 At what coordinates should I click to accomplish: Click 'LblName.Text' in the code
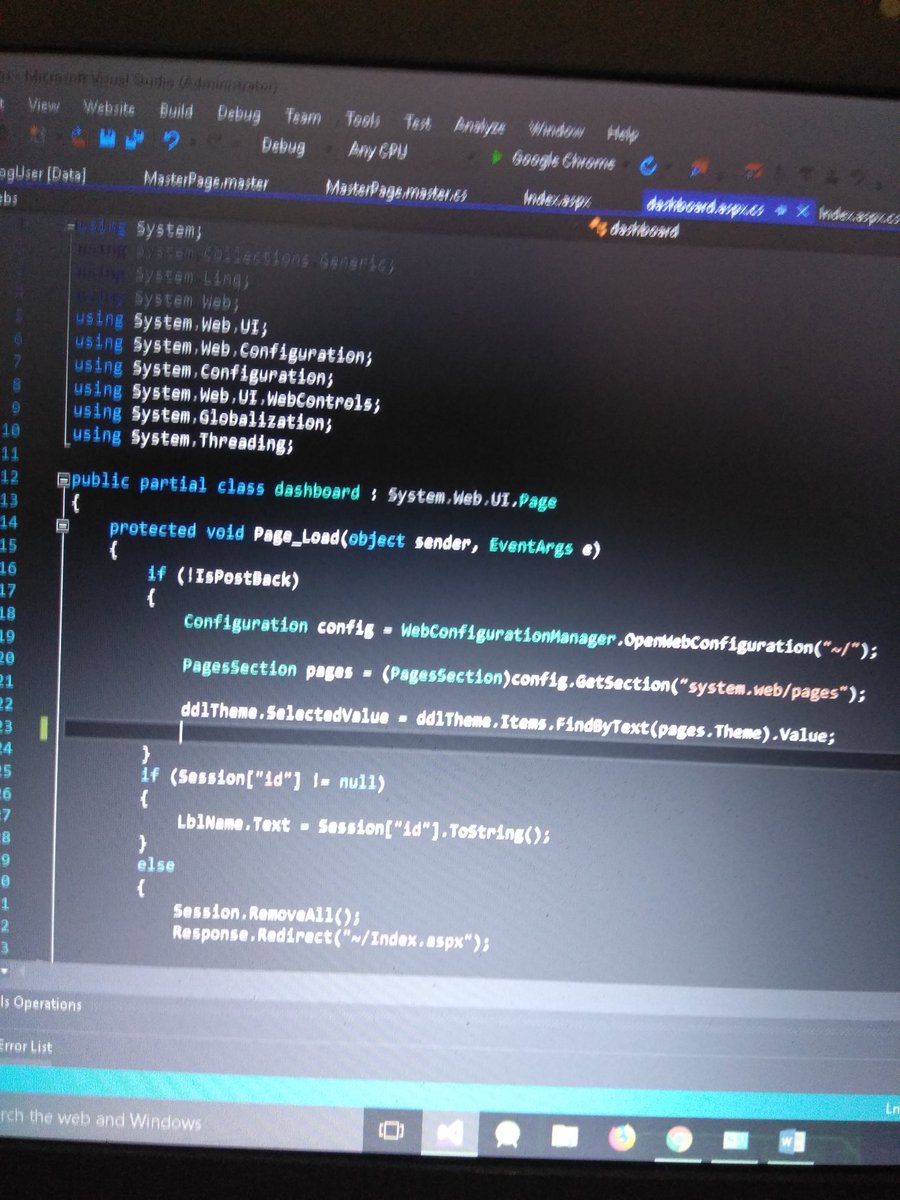click(233, 825)
